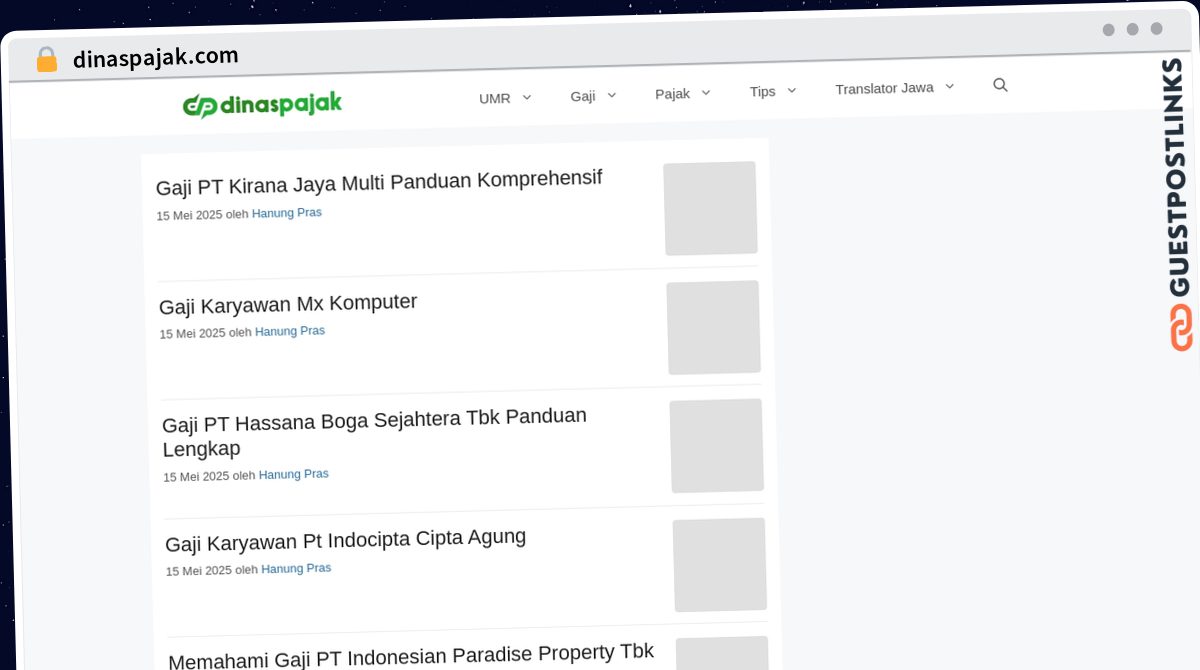Select the Pajak menu item
The image size is (1200, 670).
point(674,93)
